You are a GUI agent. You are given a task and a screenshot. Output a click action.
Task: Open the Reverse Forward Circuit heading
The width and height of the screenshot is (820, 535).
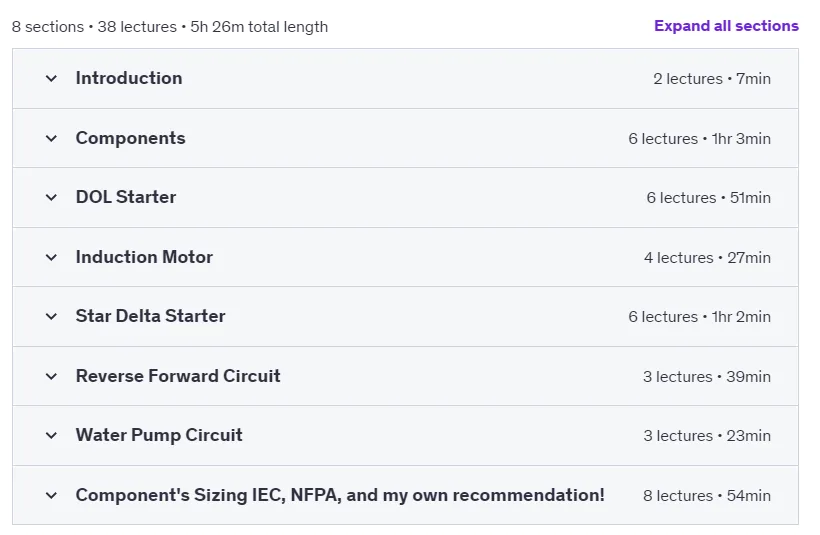point(178,376)
